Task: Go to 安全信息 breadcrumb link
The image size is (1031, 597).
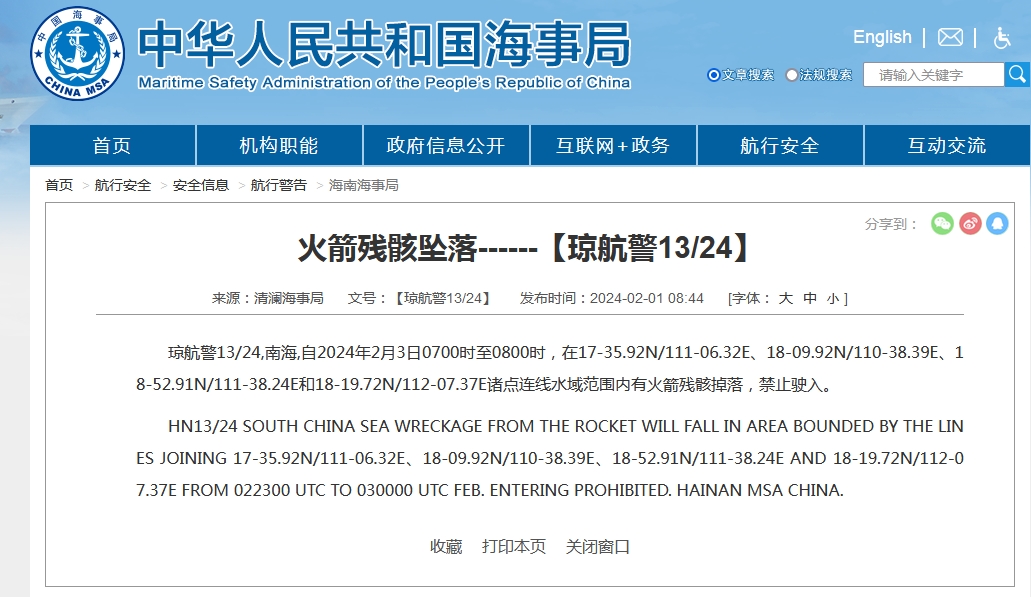Action: (201, 185)
